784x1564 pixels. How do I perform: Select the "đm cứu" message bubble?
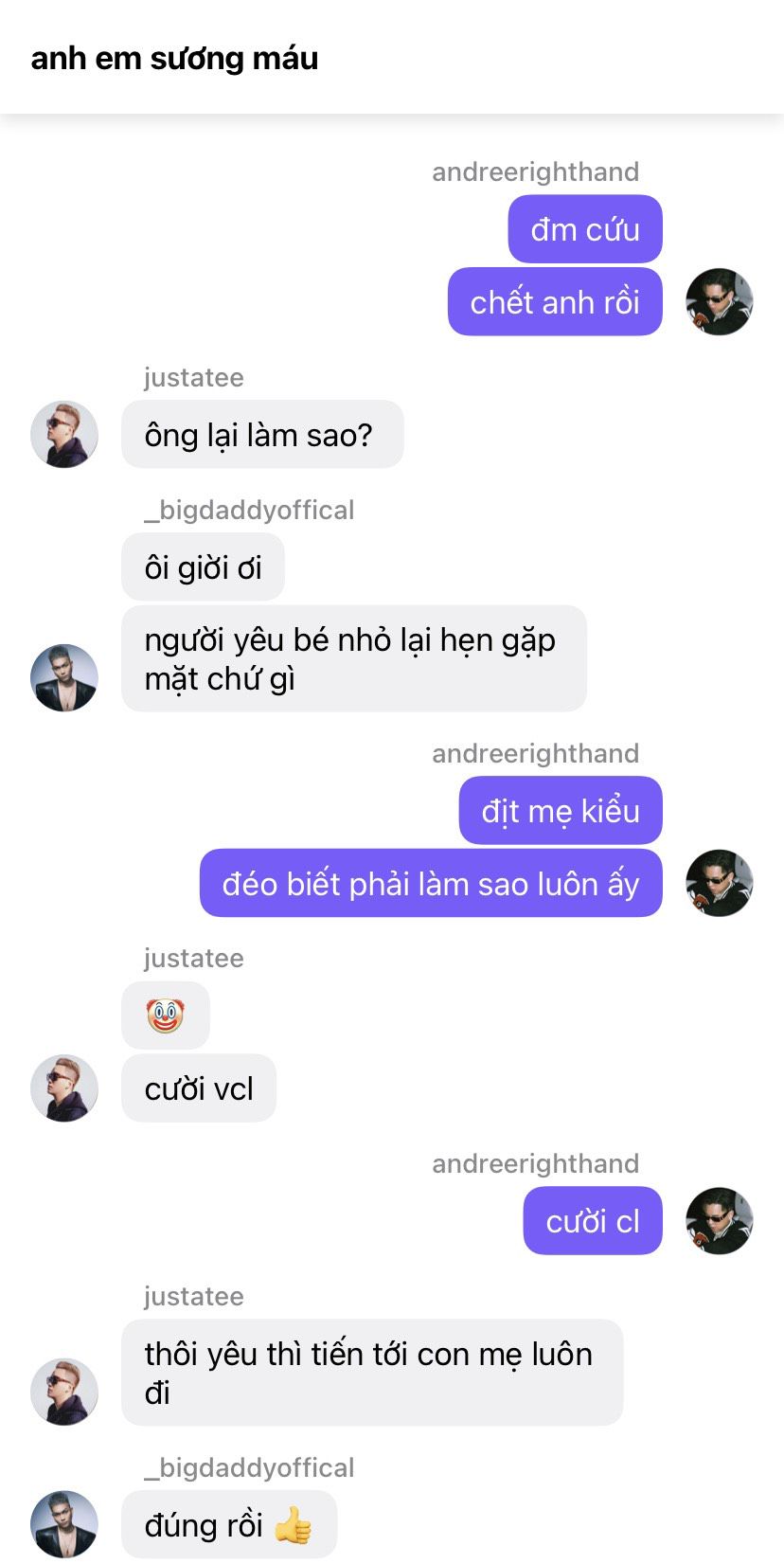click(585, 229)
